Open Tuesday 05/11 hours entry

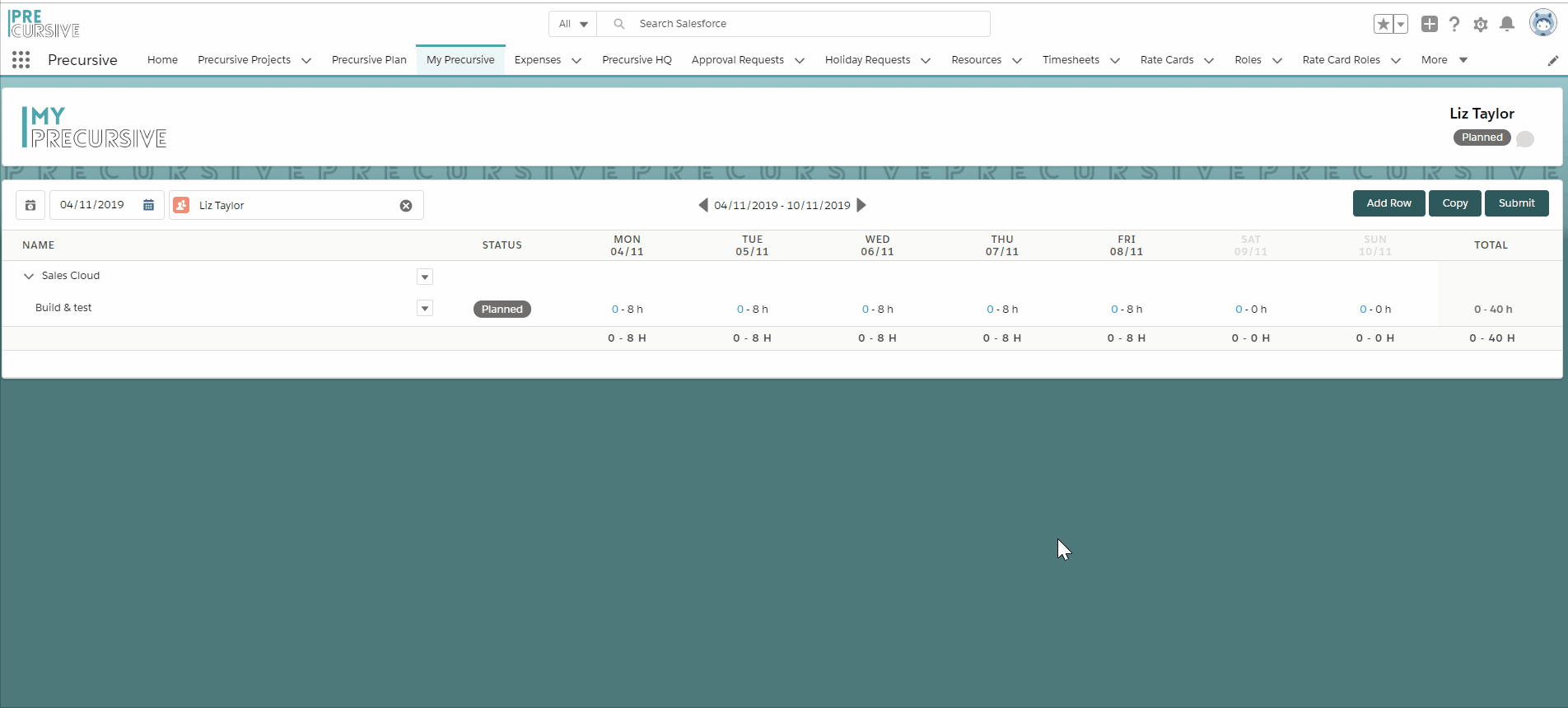click(753, 310)
